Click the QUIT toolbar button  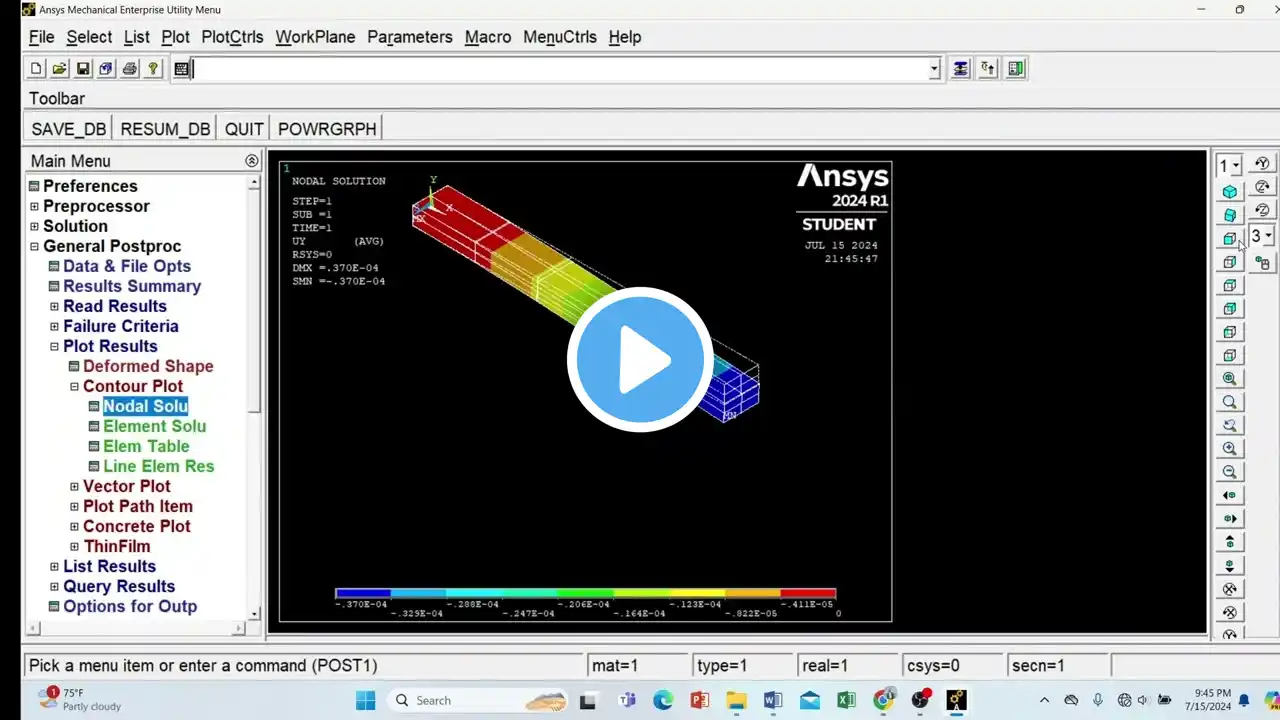pos(244,129)
